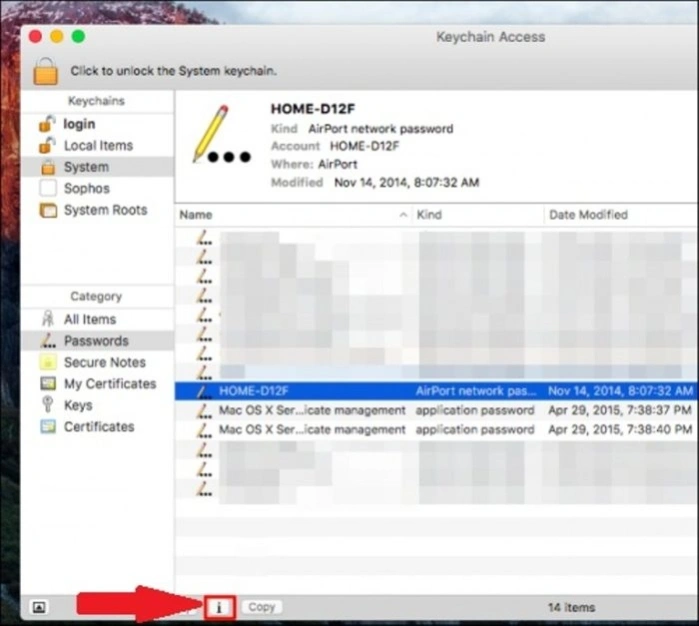Open the System Roots keychain folder icon

point(48,210)
